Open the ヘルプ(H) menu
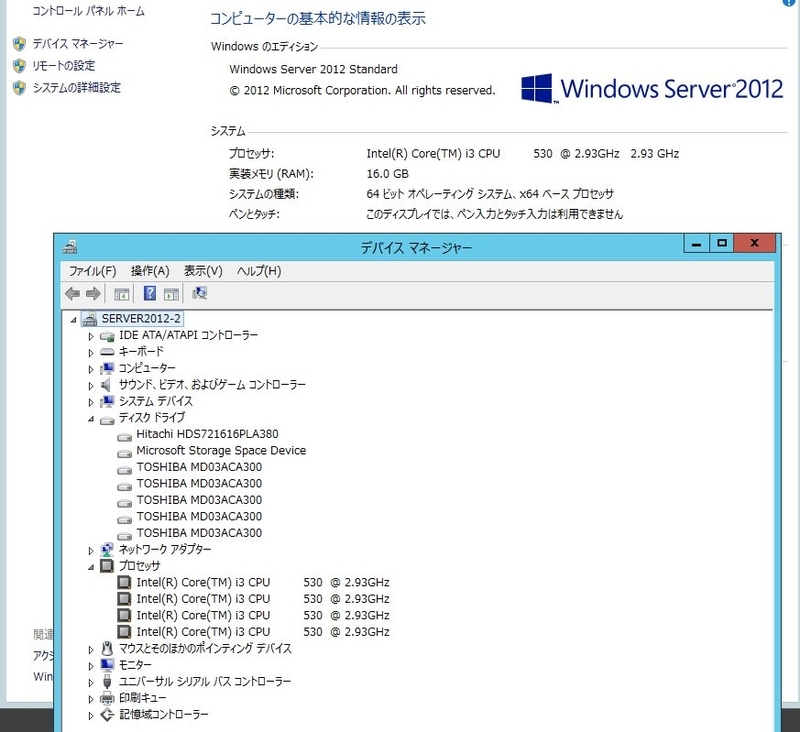The height and width of the screenshot is (732, 800). click(259, 271)
